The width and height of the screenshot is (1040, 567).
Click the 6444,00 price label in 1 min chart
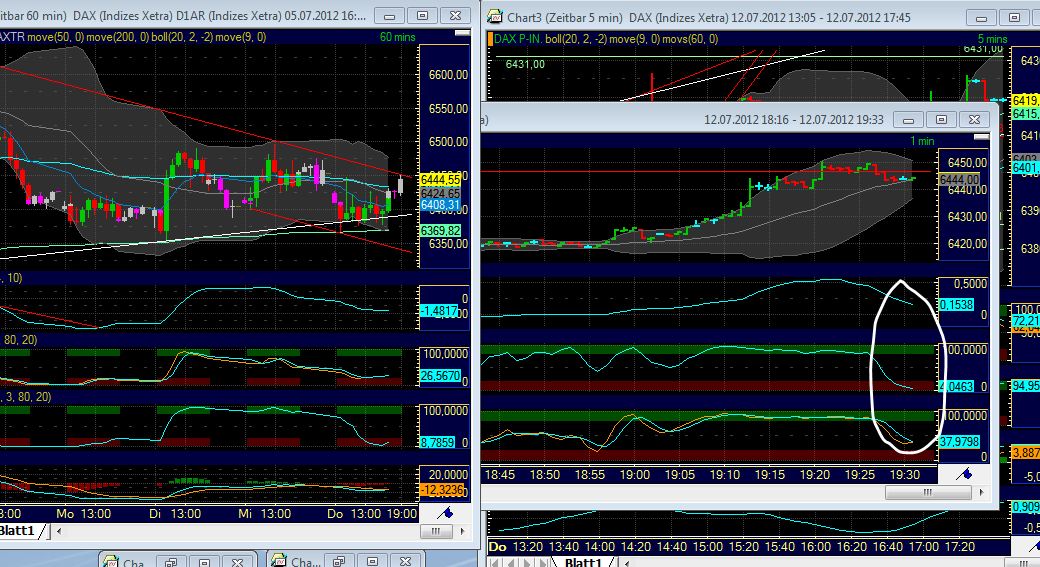click(959, 180)
